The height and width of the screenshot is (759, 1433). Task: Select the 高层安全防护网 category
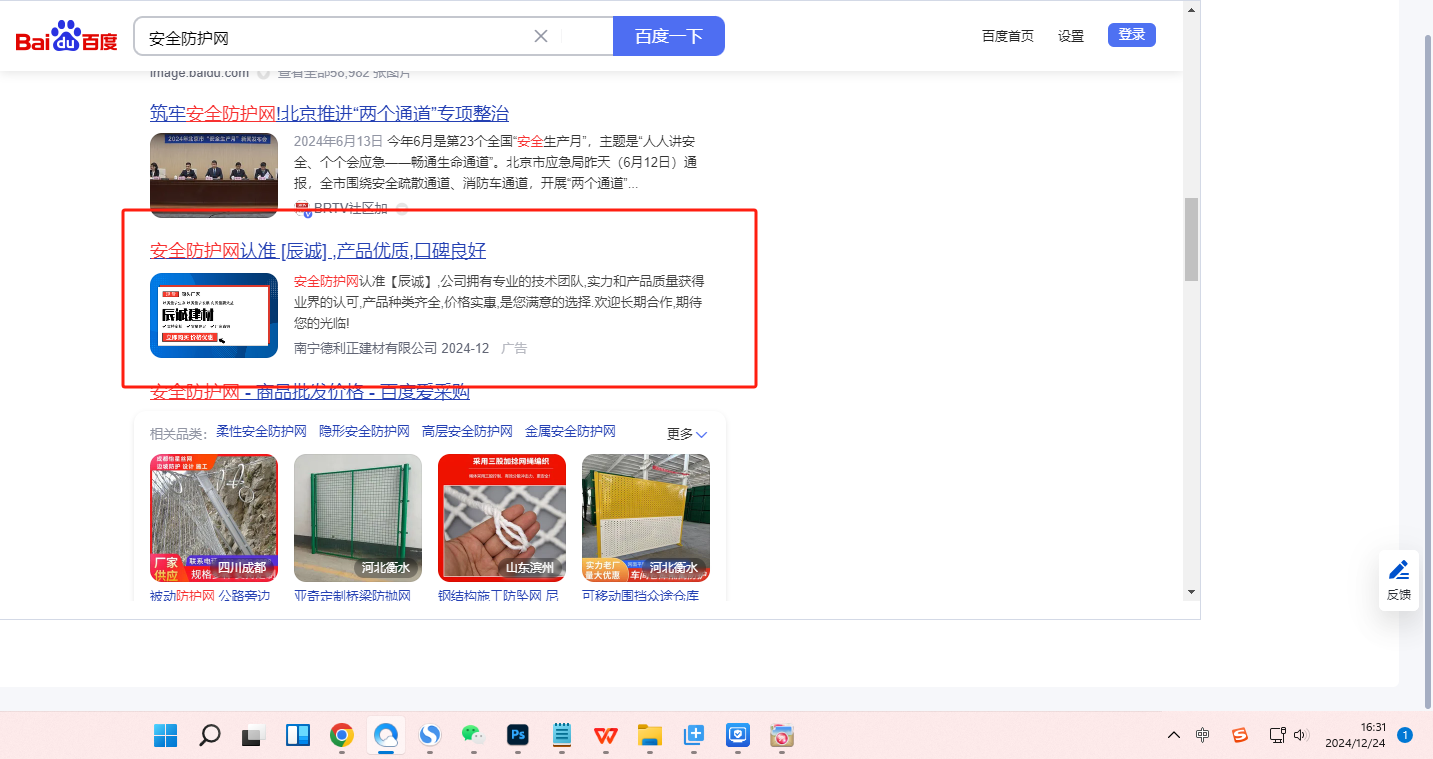point(467,432)
